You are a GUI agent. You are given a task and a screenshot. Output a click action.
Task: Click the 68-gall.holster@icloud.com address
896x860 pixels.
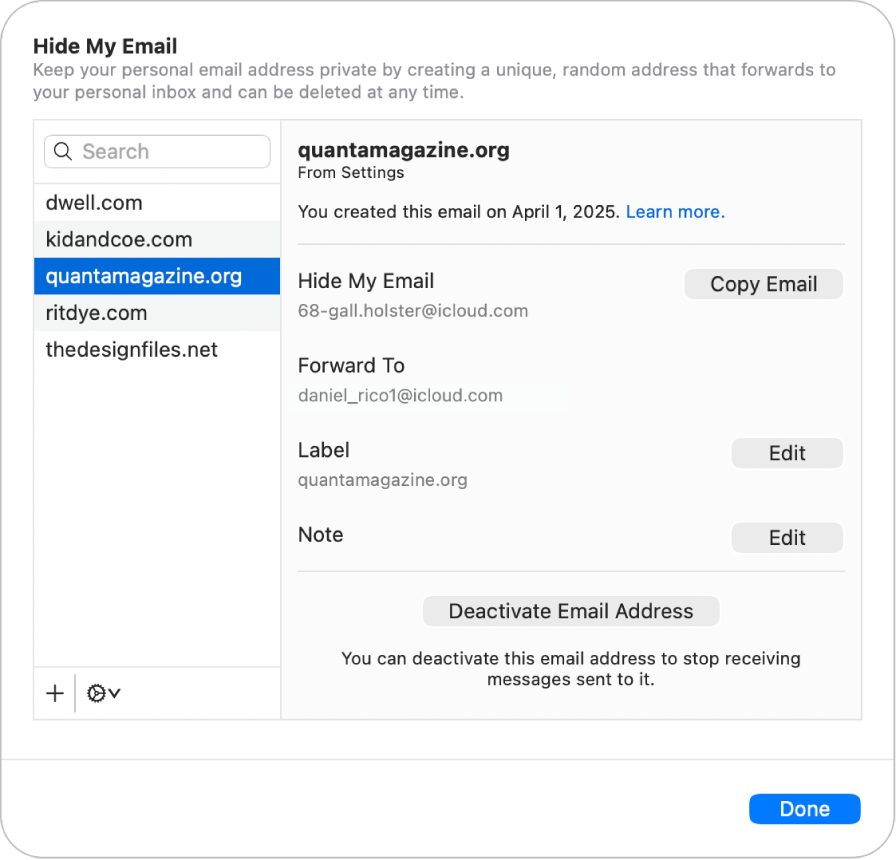413,310
